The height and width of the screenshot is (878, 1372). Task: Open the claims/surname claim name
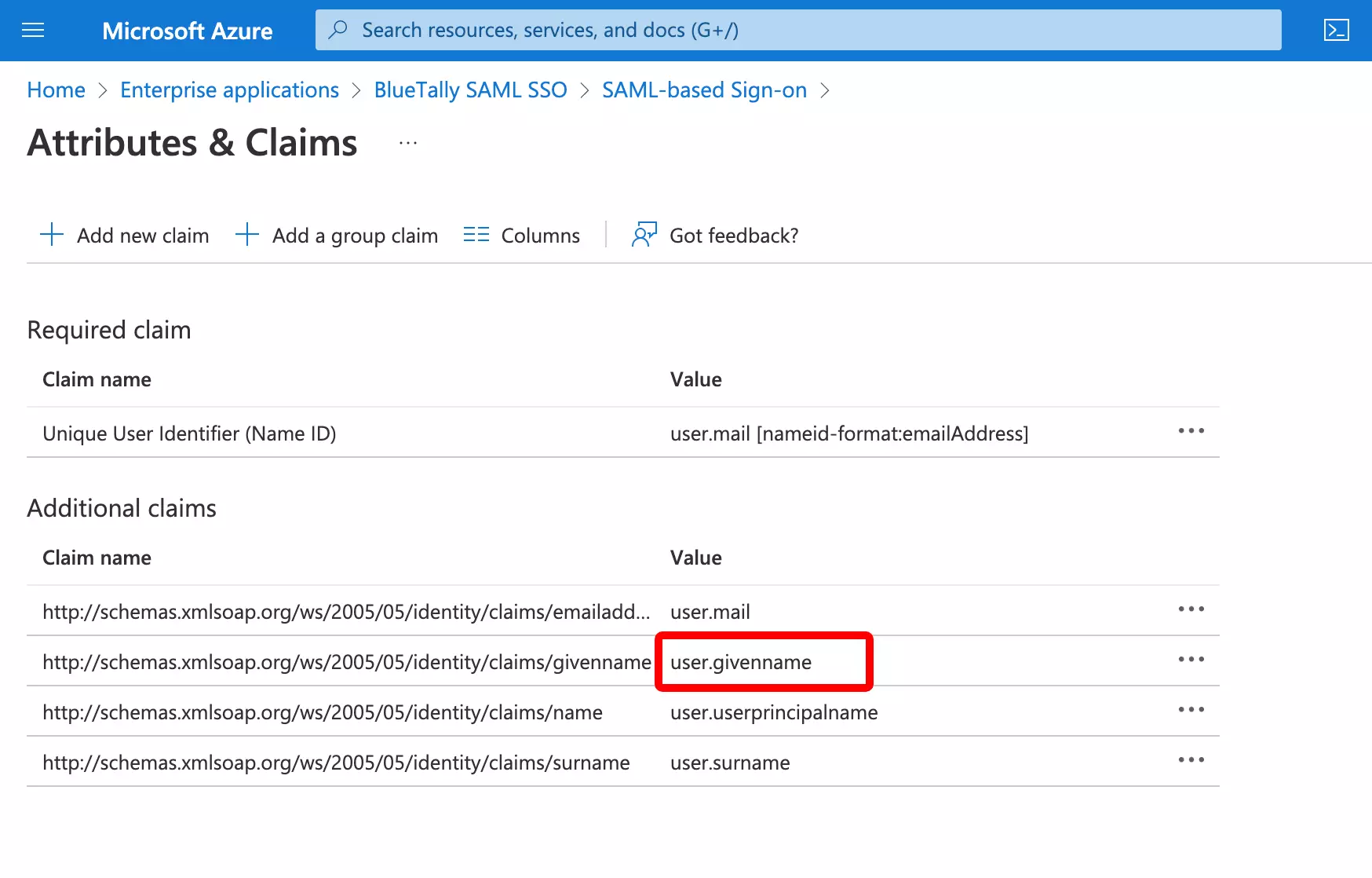point(336,763)
